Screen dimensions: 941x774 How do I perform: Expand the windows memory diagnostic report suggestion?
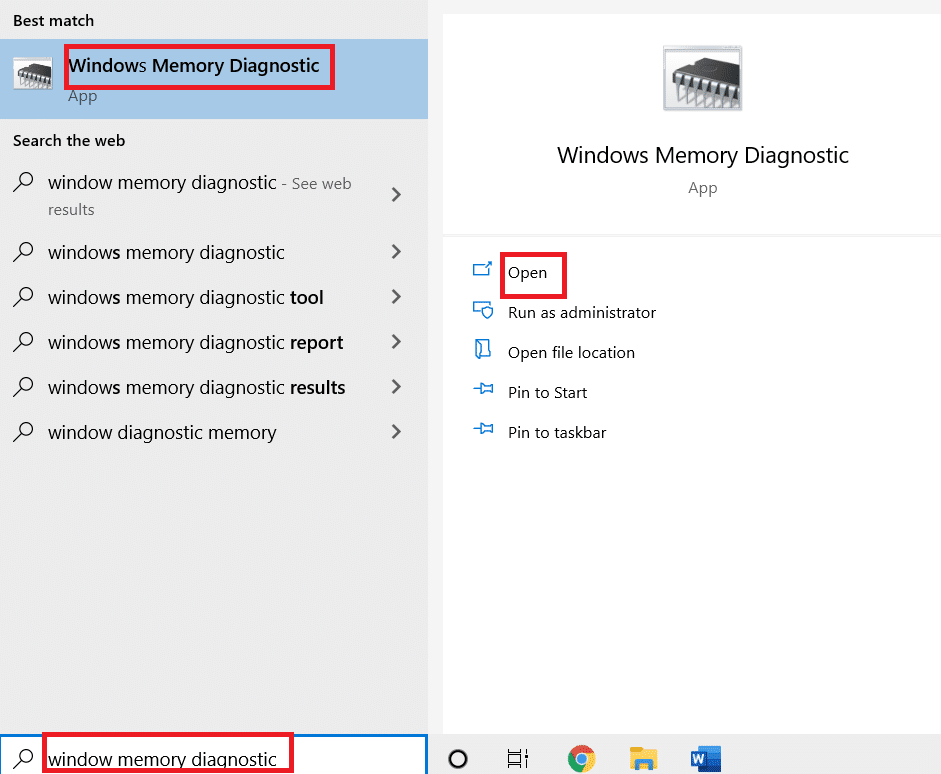click(396, 342)
